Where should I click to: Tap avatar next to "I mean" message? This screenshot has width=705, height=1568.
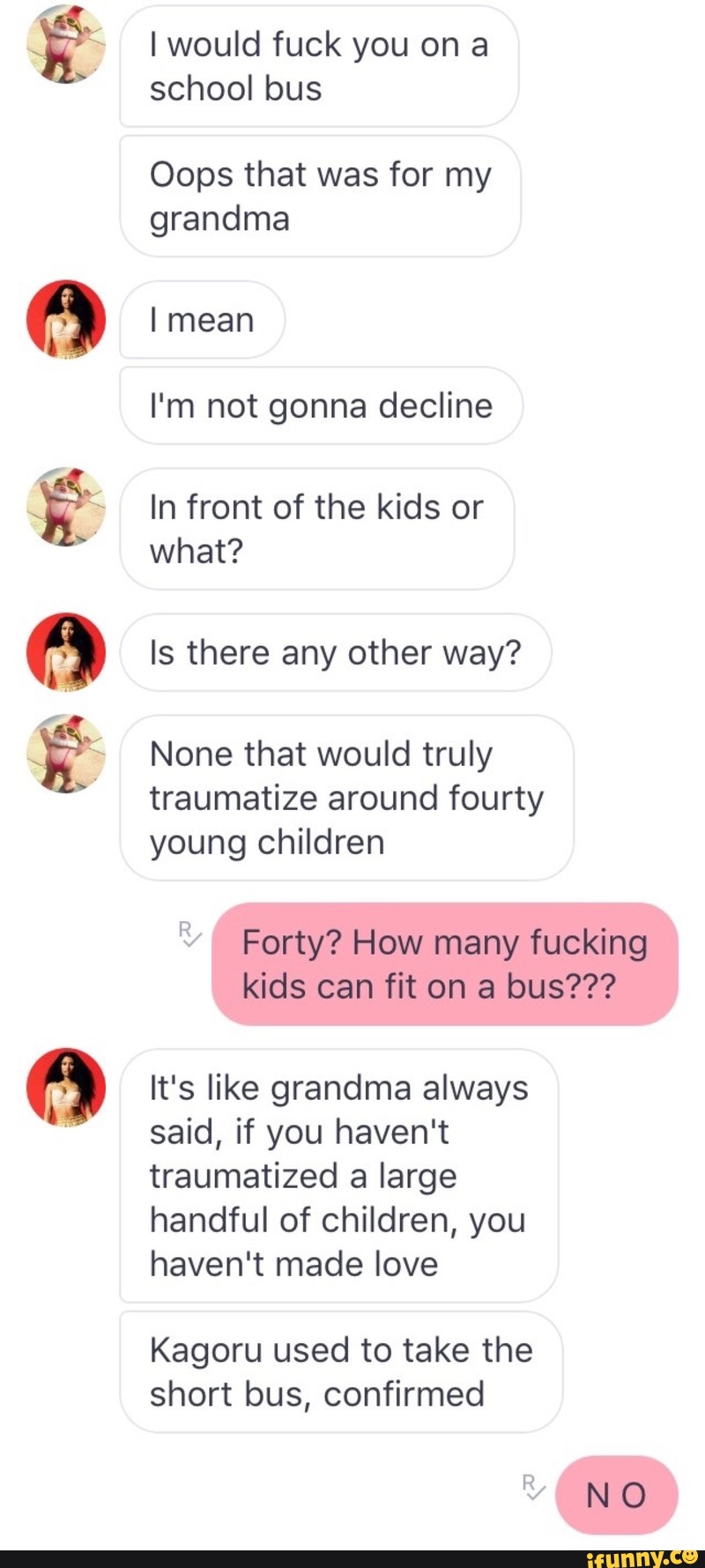66,319
